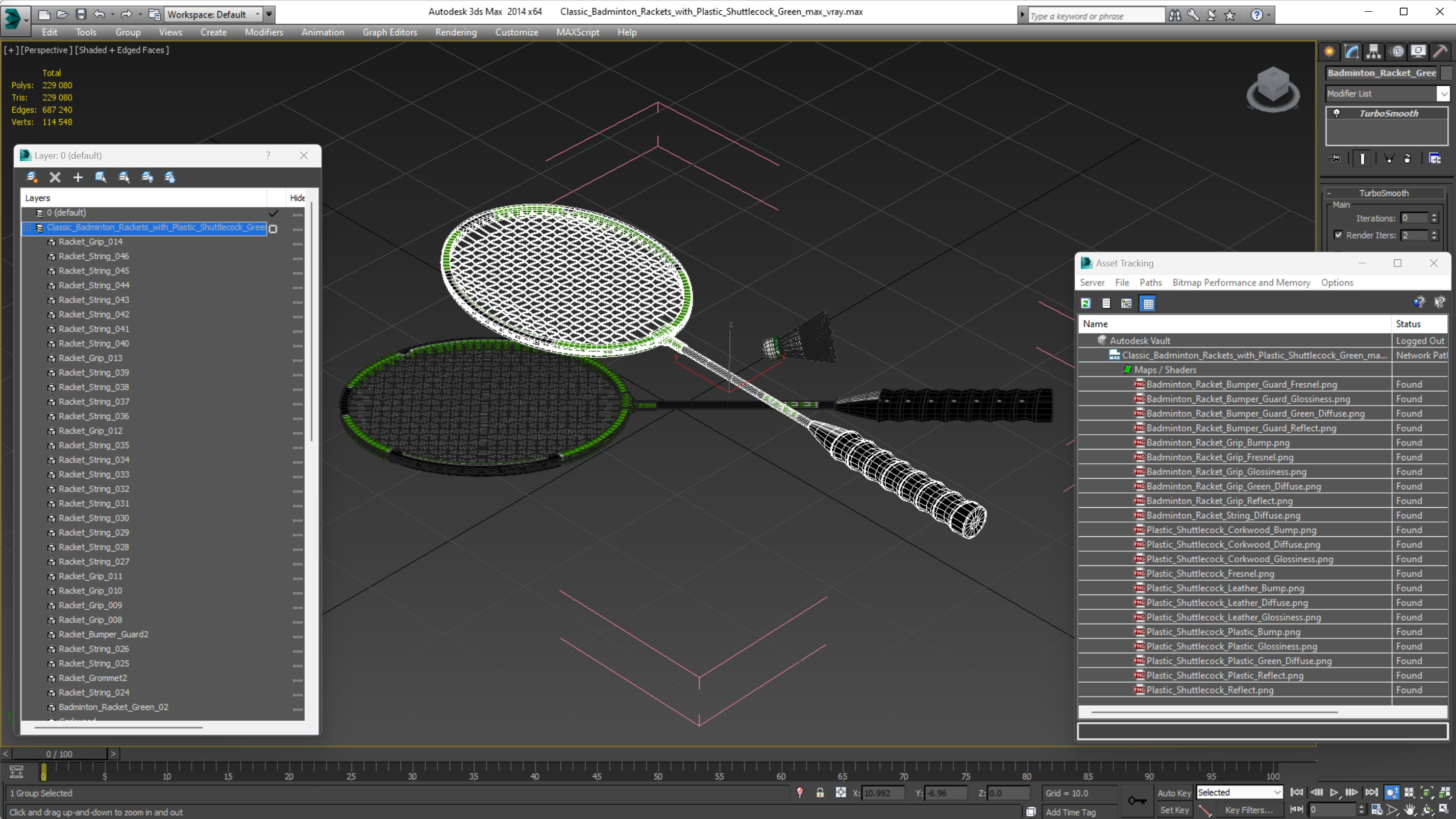Screen dimensions: 1456x819
Task: Click the Open File folder icon
Action: pos(62,14)
